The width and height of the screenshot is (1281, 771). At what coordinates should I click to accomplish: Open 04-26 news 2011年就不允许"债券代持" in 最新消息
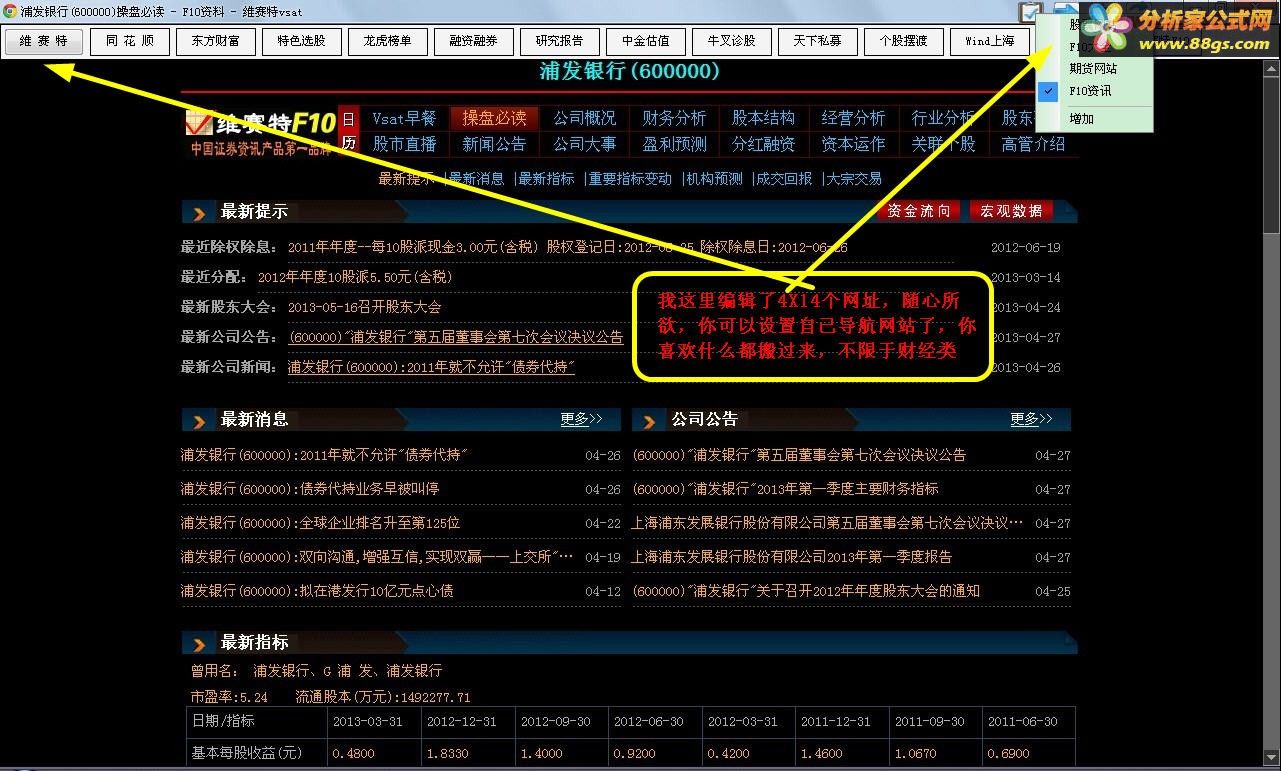[324, 455]
